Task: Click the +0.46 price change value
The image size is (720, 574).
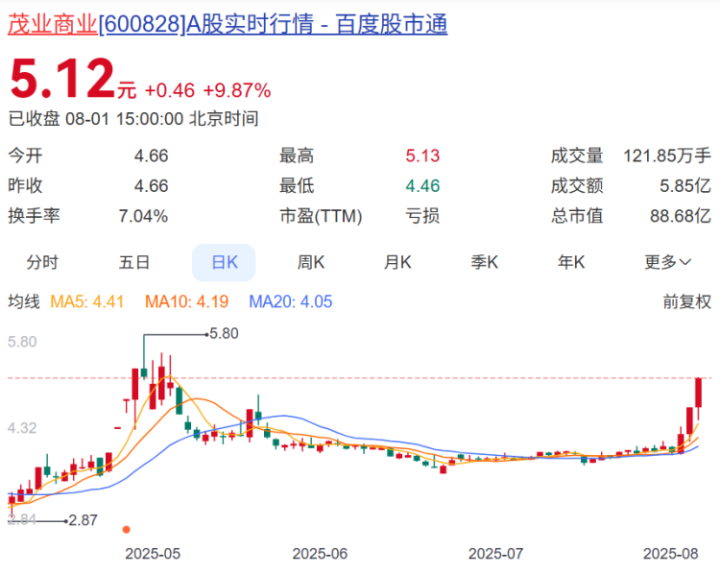Action: coord(170,90)
